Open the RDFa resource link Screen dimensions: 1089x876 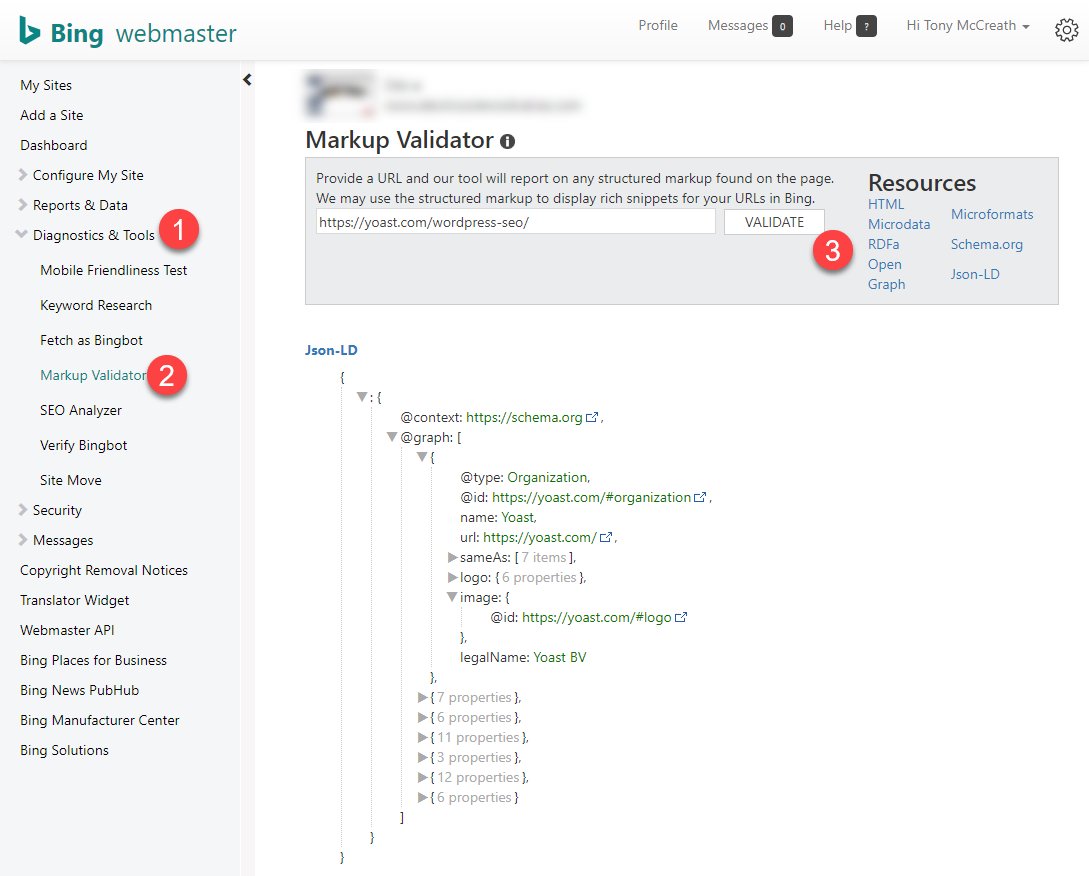[883, 245]
